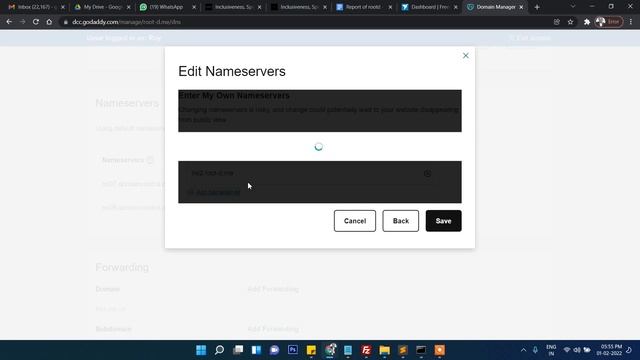Open a new browser tab

point(537,7)
